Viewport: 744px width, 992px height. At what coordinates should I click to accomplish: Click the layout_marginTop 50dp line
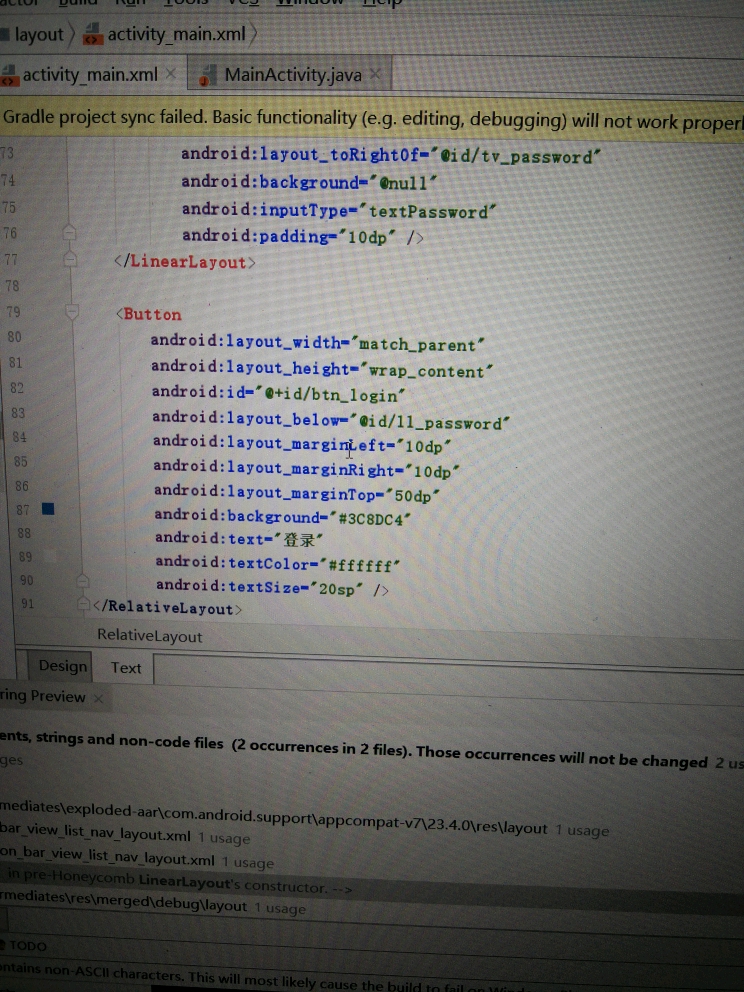pyautogui.click(x=296, y=493)
